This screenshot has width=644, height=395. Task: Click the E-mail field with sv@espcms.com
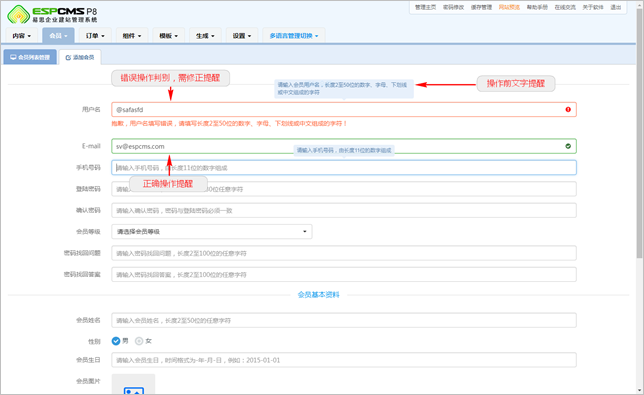click(x=344, y=146)
